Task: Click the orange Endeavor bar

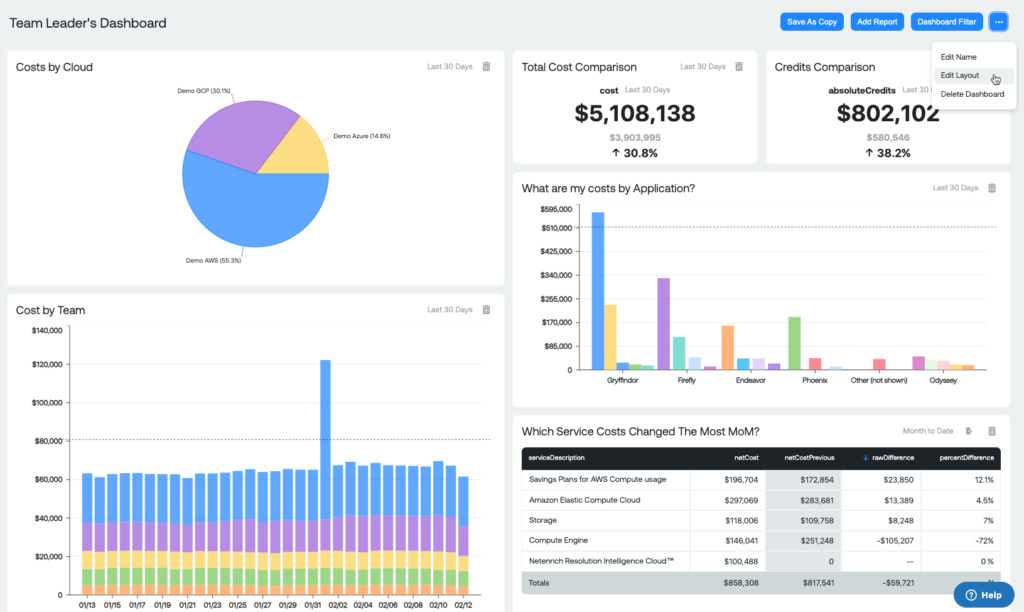Action: tap(728, 347)
